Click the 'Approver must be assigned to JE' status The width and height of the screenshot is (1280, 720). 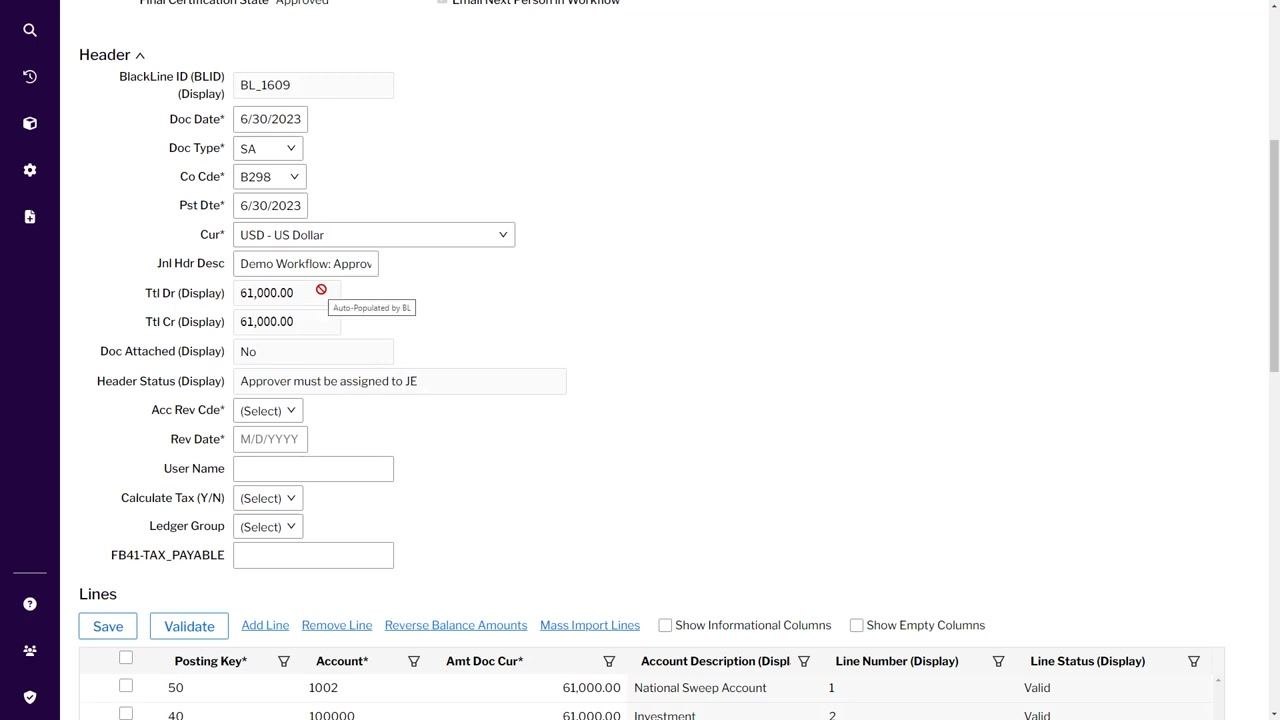[400, 381]
